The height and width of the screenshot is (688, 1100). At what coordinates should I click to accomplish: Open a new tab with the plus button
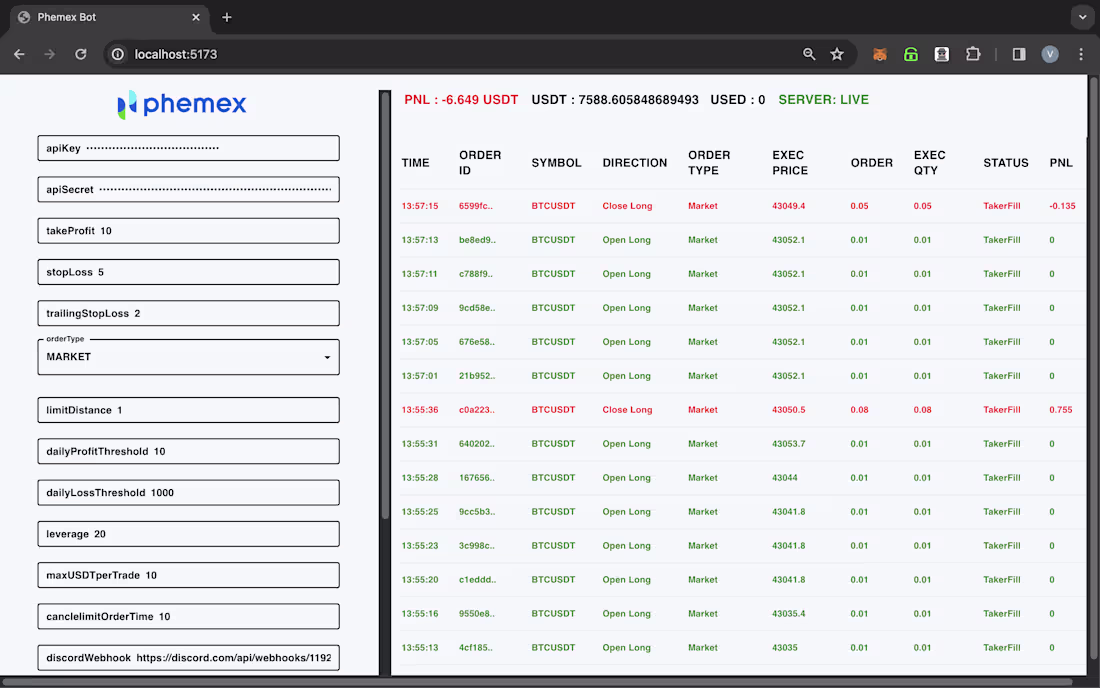coord(226,17)
